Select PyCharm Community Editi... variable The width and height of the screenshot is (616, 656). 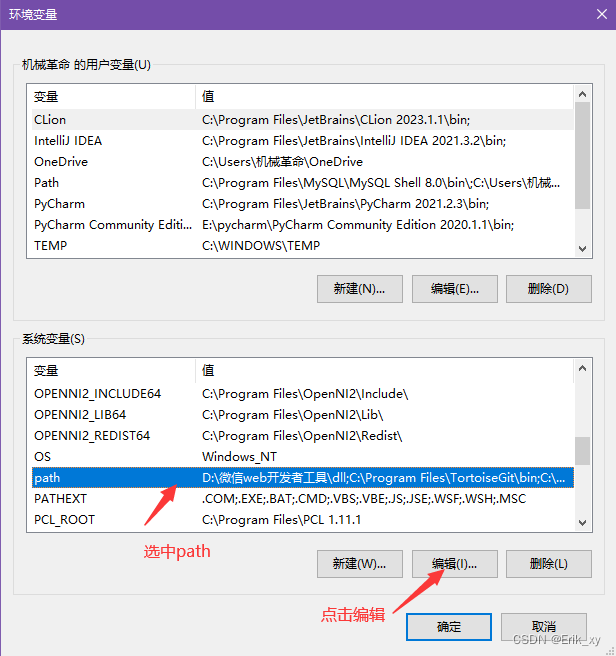coord(303,225)
